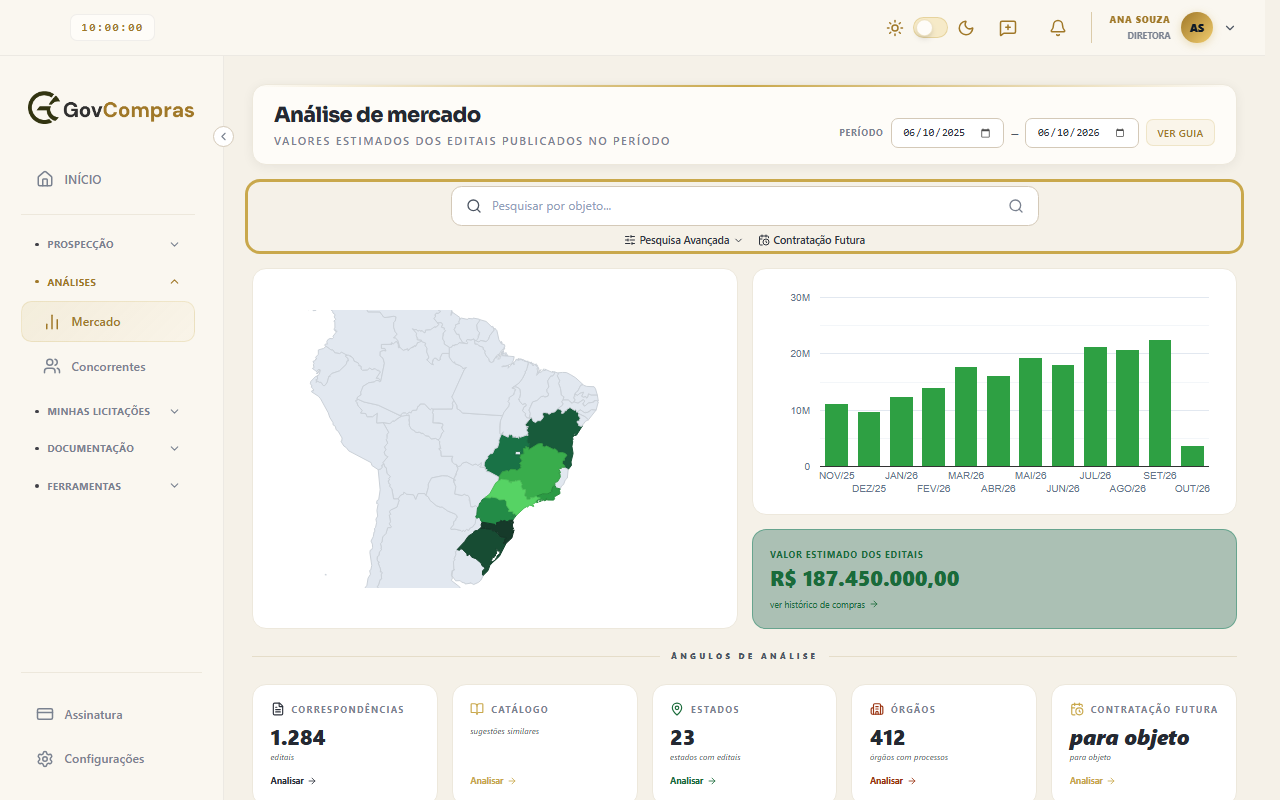The width and height of the screenshot is (1280, 800).
Task: Click the OUT/26 bar in the chart
Action: click(x=1192, y=456)
